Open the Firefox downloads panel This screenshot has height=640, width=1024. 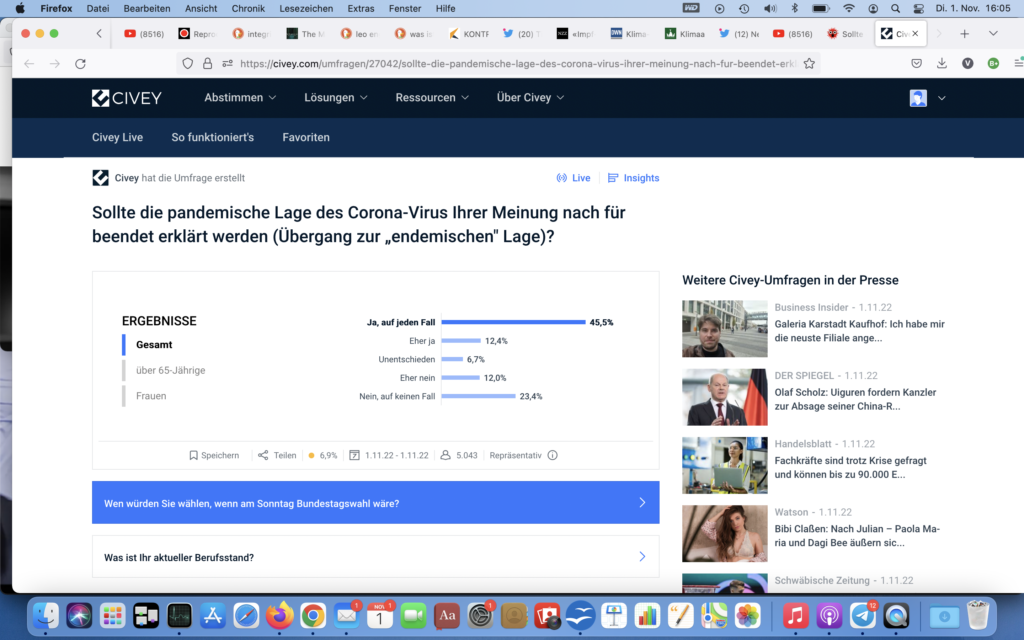tap(942, 63)
